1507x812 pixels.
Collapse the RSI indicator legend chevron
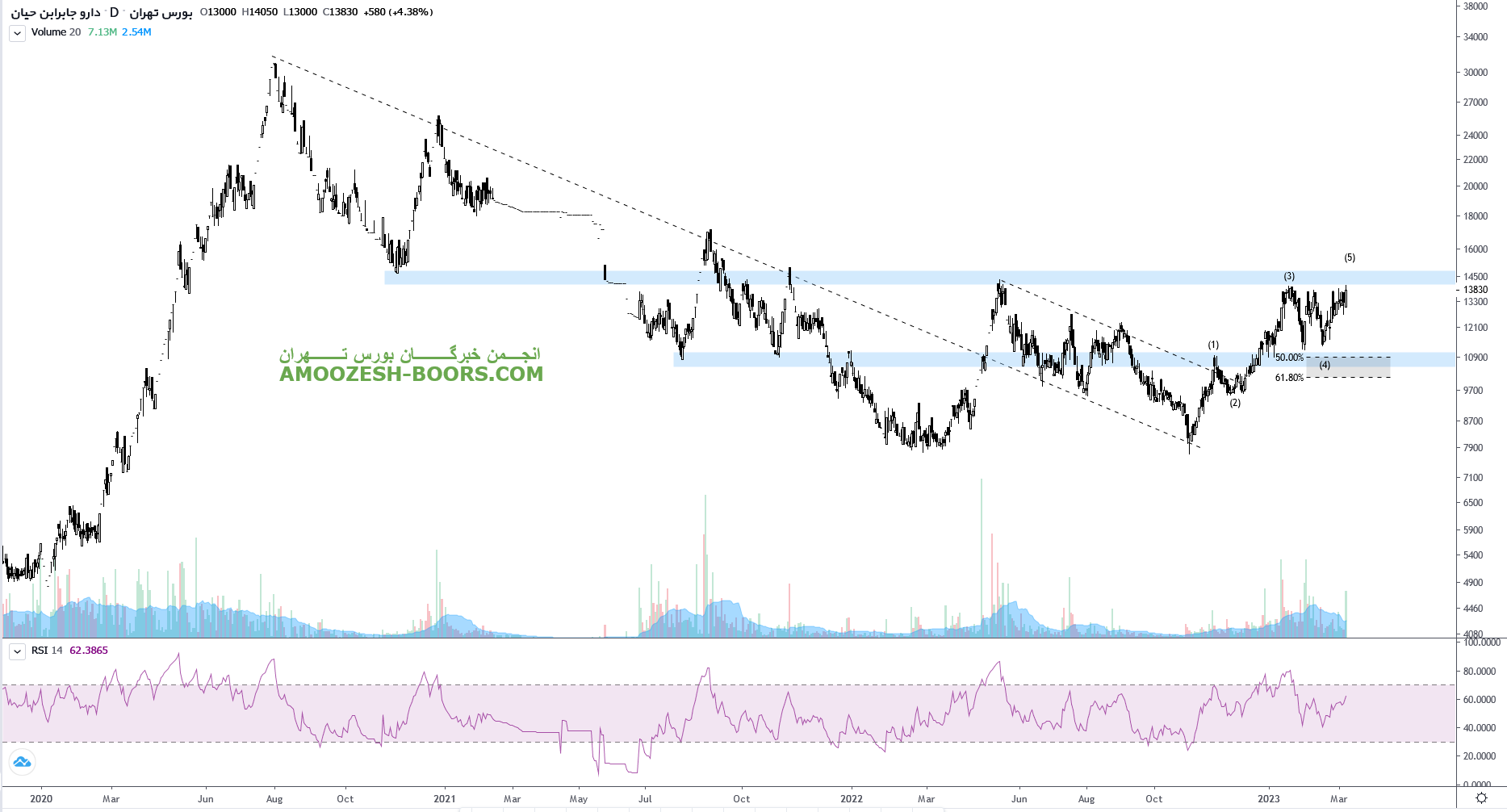tap(17, 651)
